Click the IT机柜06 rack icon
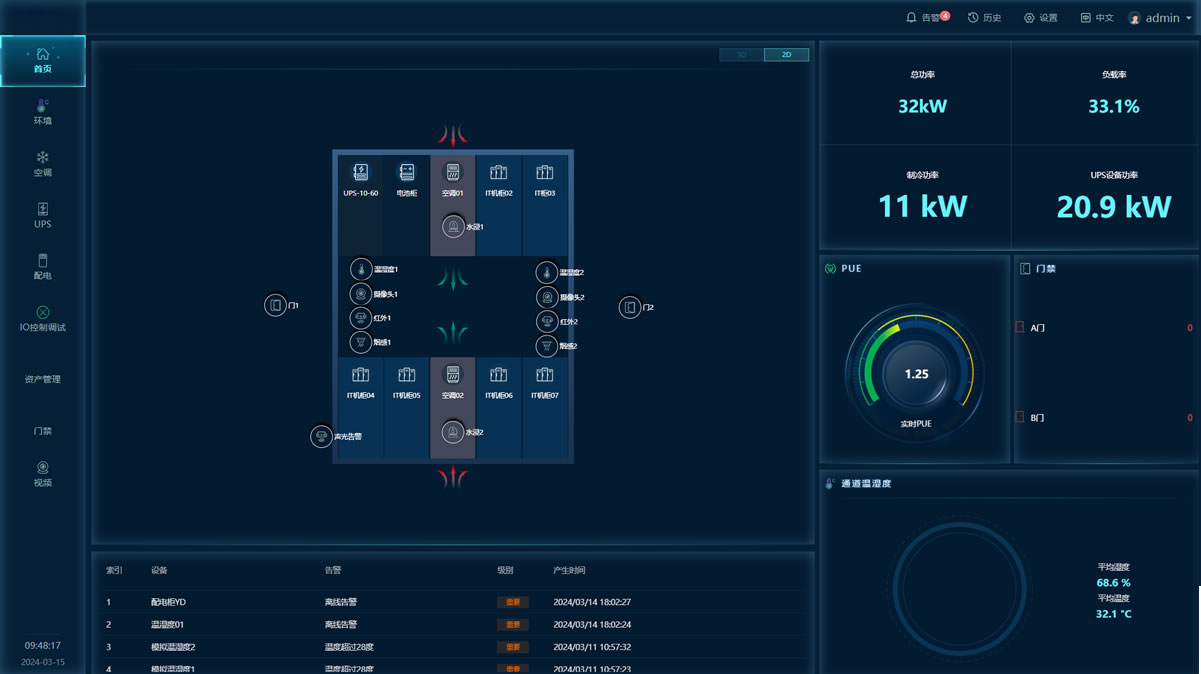1201x674 pixels. click(498, 376)
